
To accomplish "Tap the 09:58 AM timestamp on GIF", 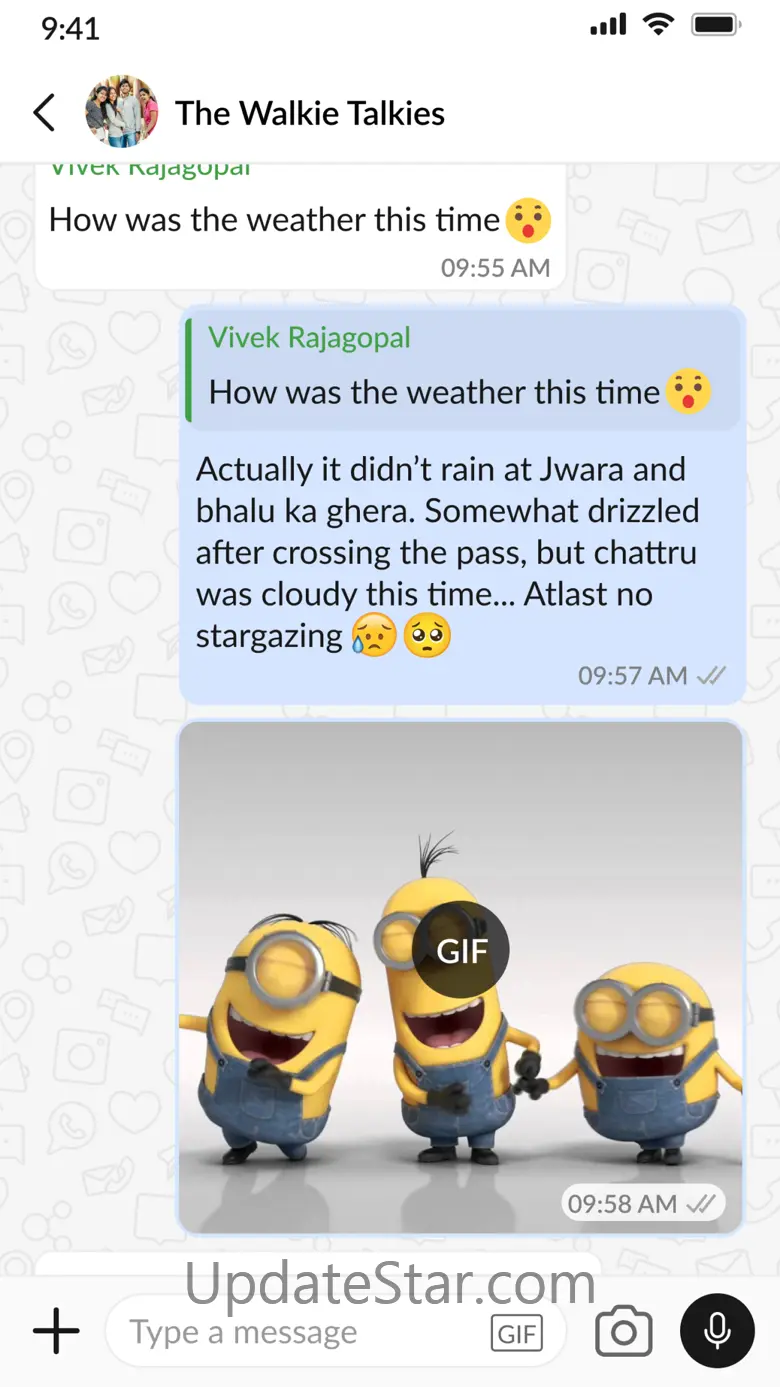I will tap(622, 1204).
